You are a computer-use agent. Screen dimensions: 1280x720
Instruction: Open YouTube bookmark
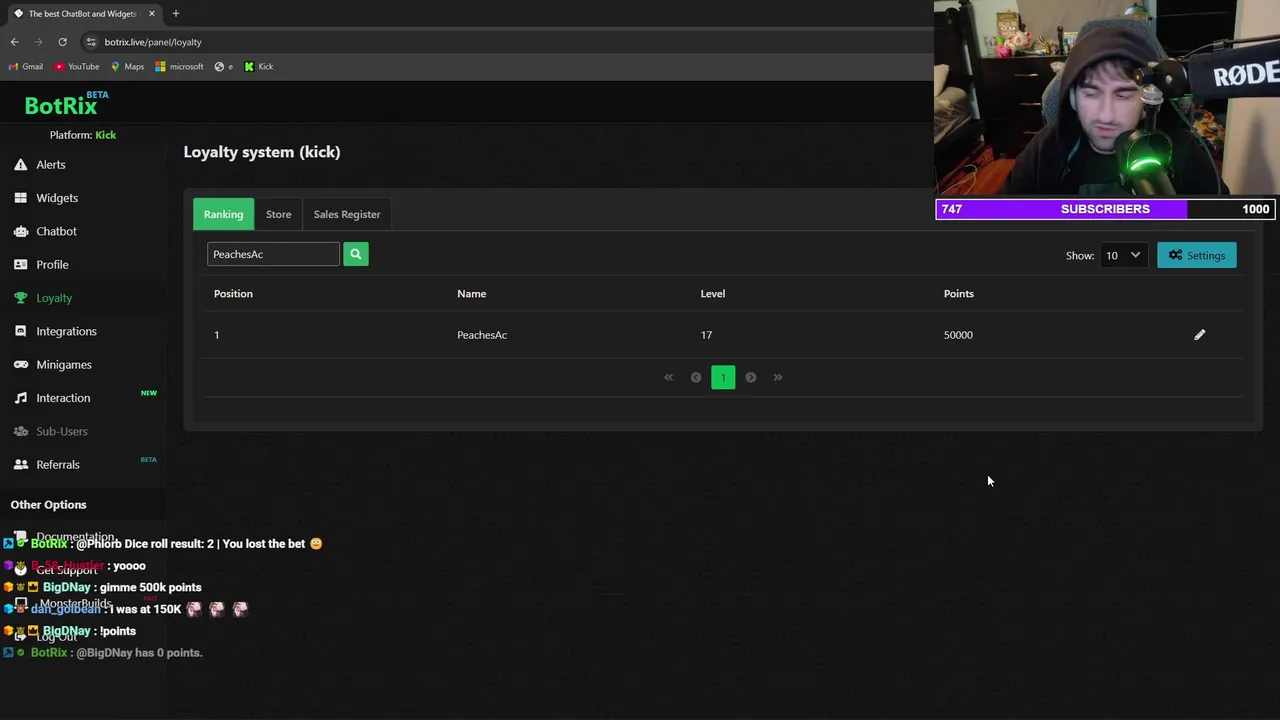77,67
